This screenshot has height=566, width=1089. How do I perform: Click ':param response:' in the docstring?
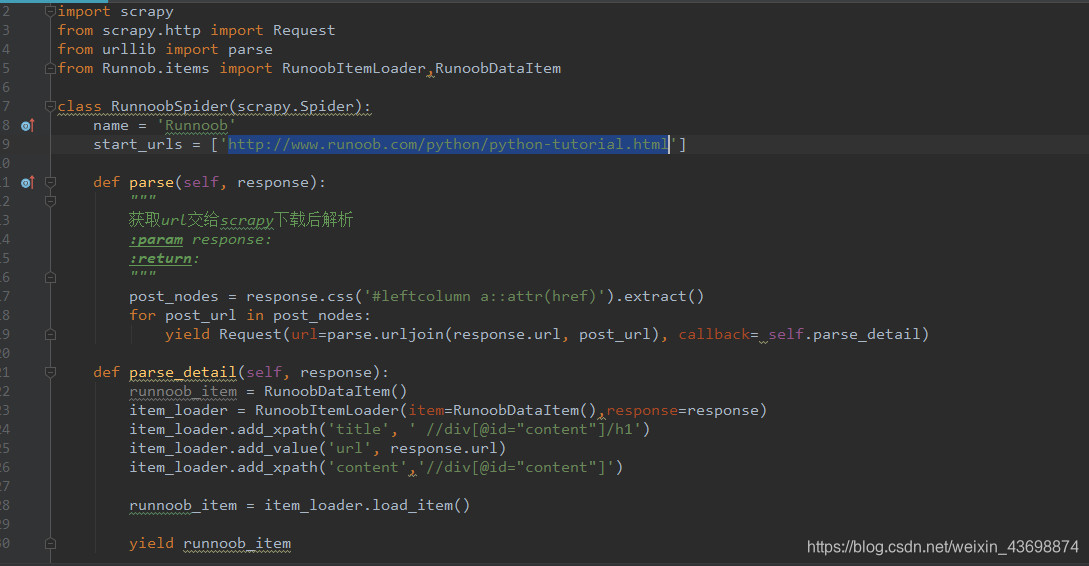click(200, 240)
